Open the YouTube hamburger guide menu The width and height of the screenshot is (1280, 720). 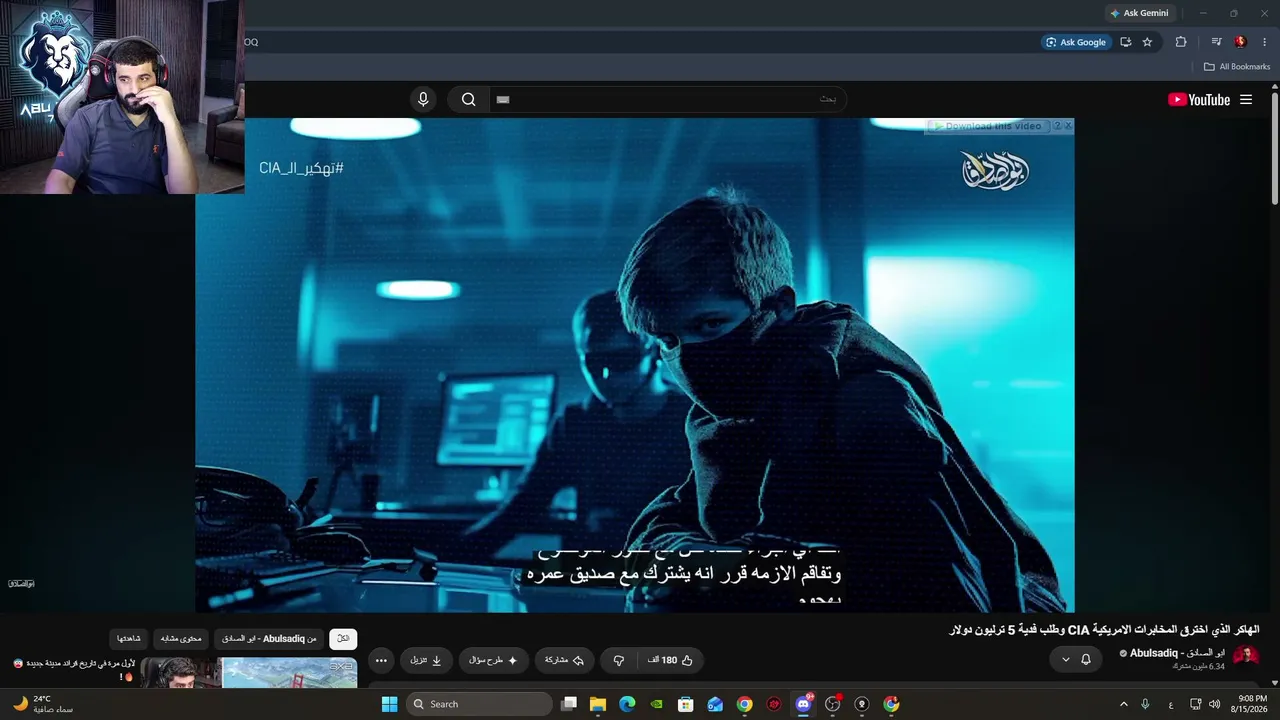point(1246,100)
